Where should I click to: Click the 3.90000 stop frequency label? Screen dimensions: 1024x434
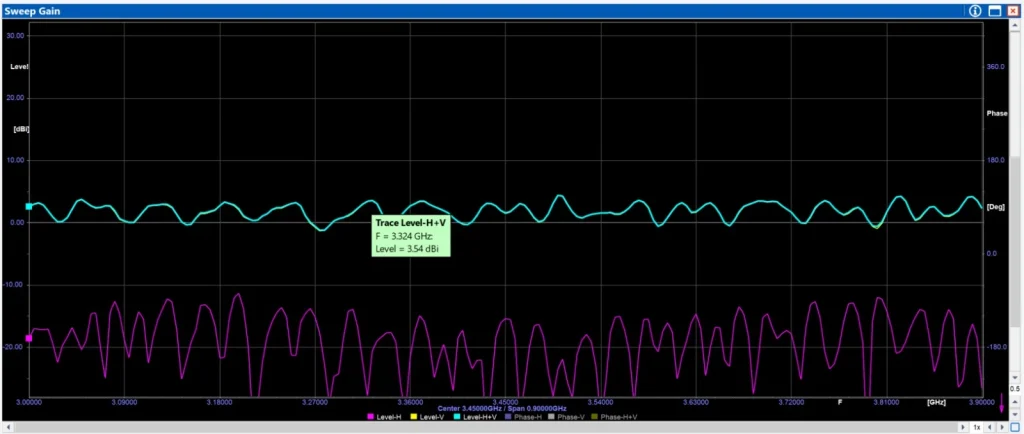(982, 402)
